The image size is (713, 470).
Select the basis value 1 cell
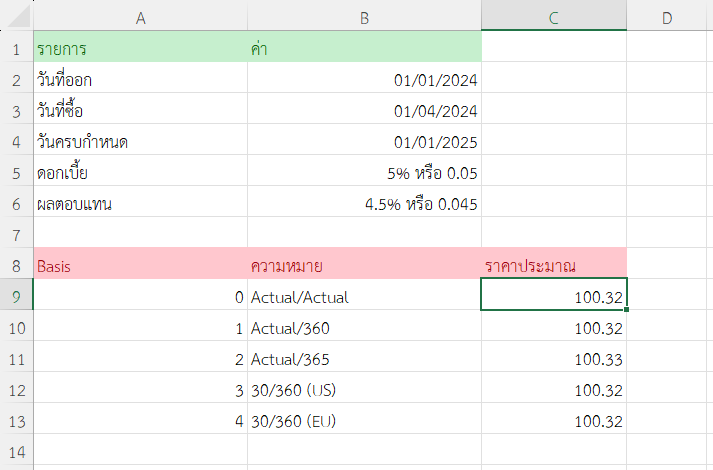pyautogui.click(x=141, y=325)
